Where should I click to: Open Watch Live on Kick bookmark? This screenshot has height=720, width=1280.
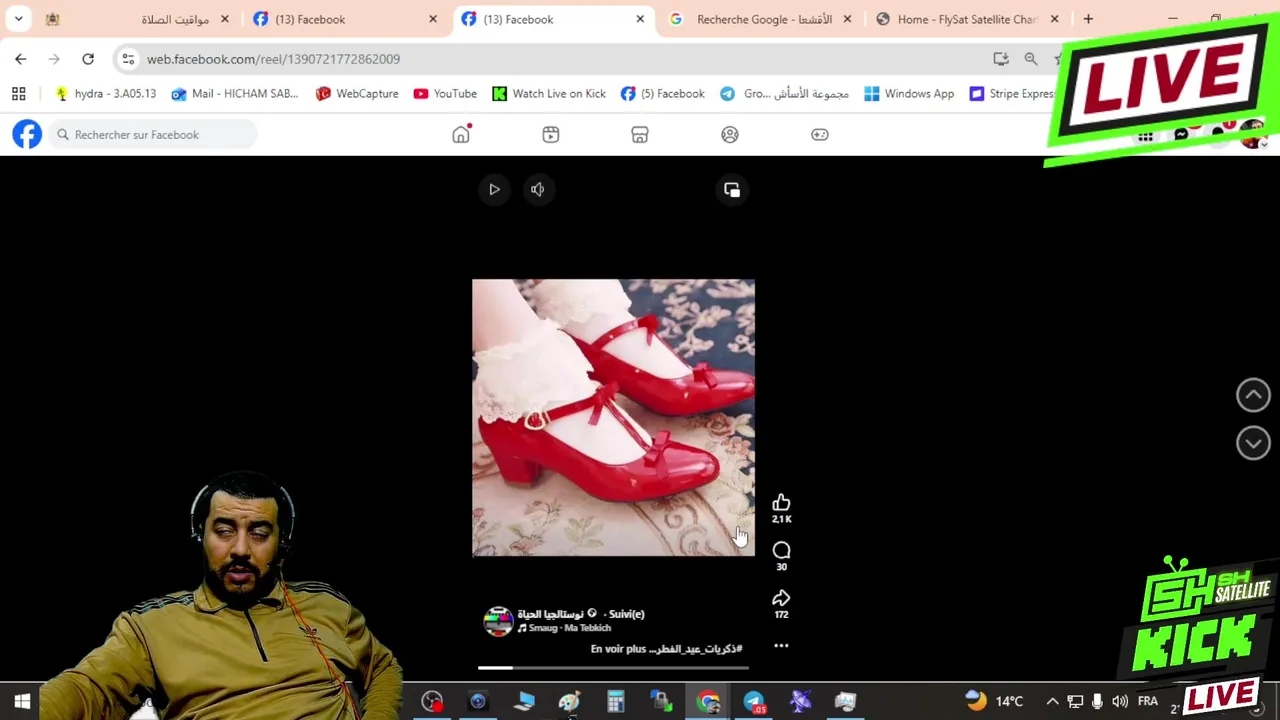tap(549, 94)
